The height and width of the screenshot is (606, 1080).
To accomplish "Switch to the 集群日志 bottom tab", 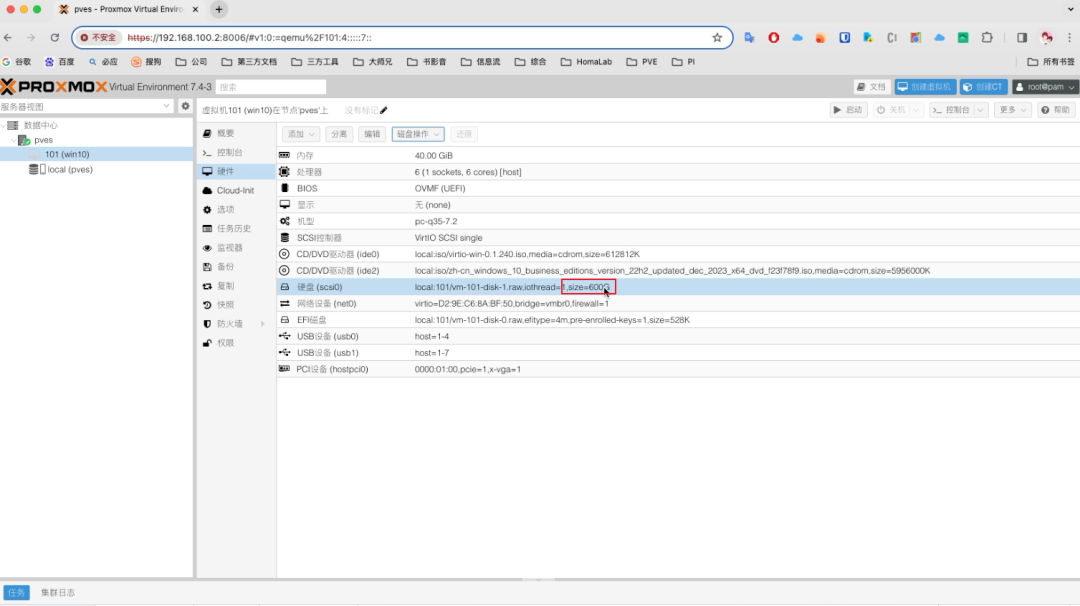I will (58, 592).
